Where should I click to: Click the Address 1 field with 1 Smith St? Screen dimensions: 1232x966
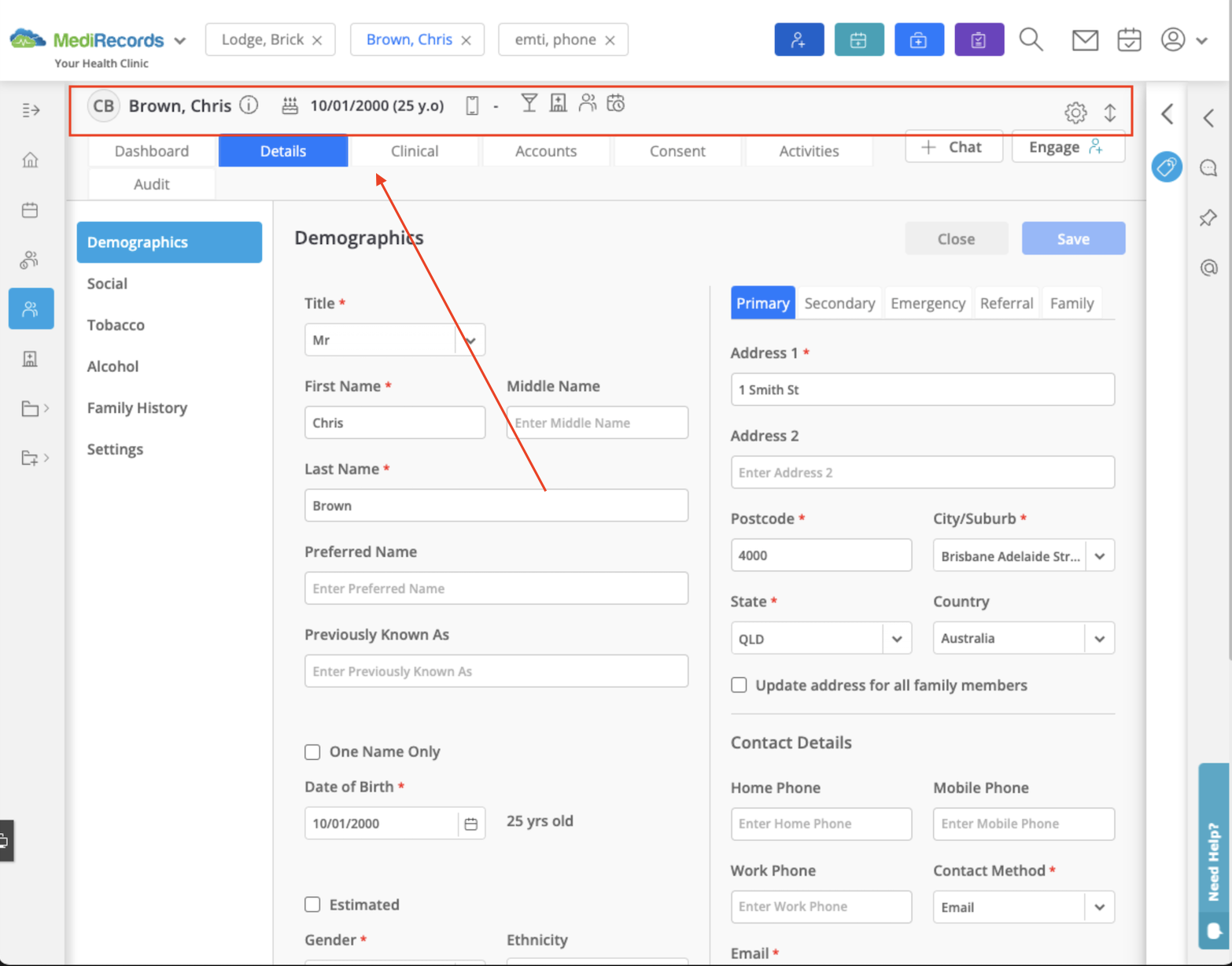[x=922, y=389]
